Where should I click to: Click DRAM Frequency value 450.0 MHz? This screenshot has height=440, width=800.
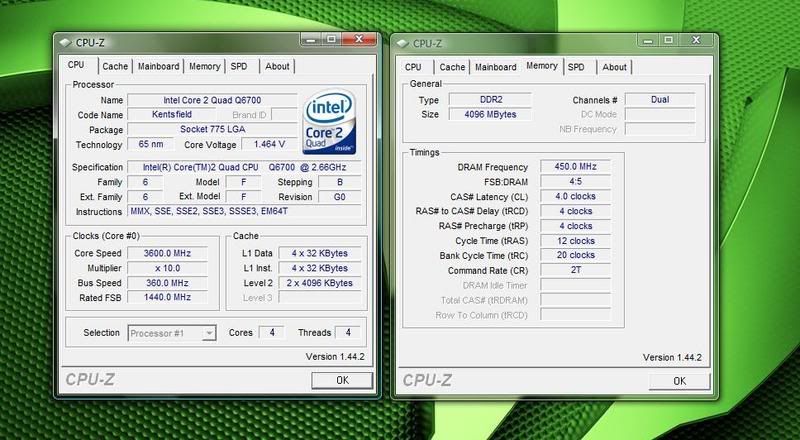[x=575, y=166]
